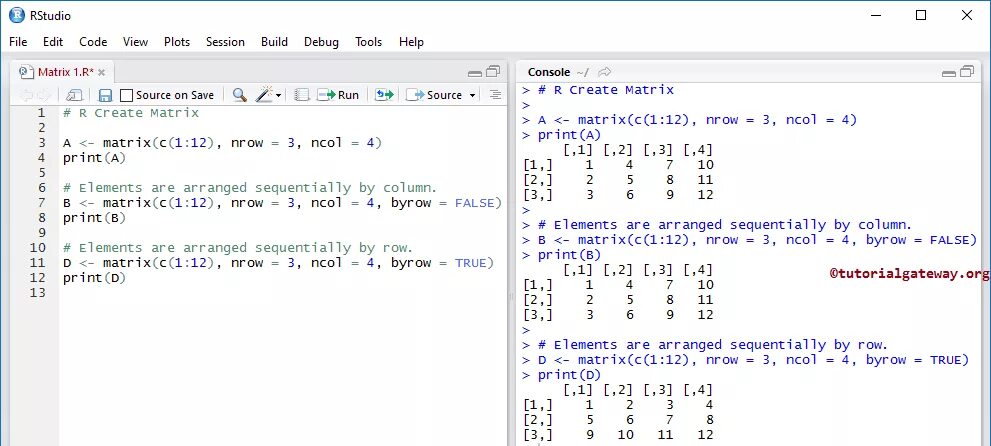Toggle the Source on Save checkbox
Image resolution: width=991 pixels, height=446 pixels.
126,95
